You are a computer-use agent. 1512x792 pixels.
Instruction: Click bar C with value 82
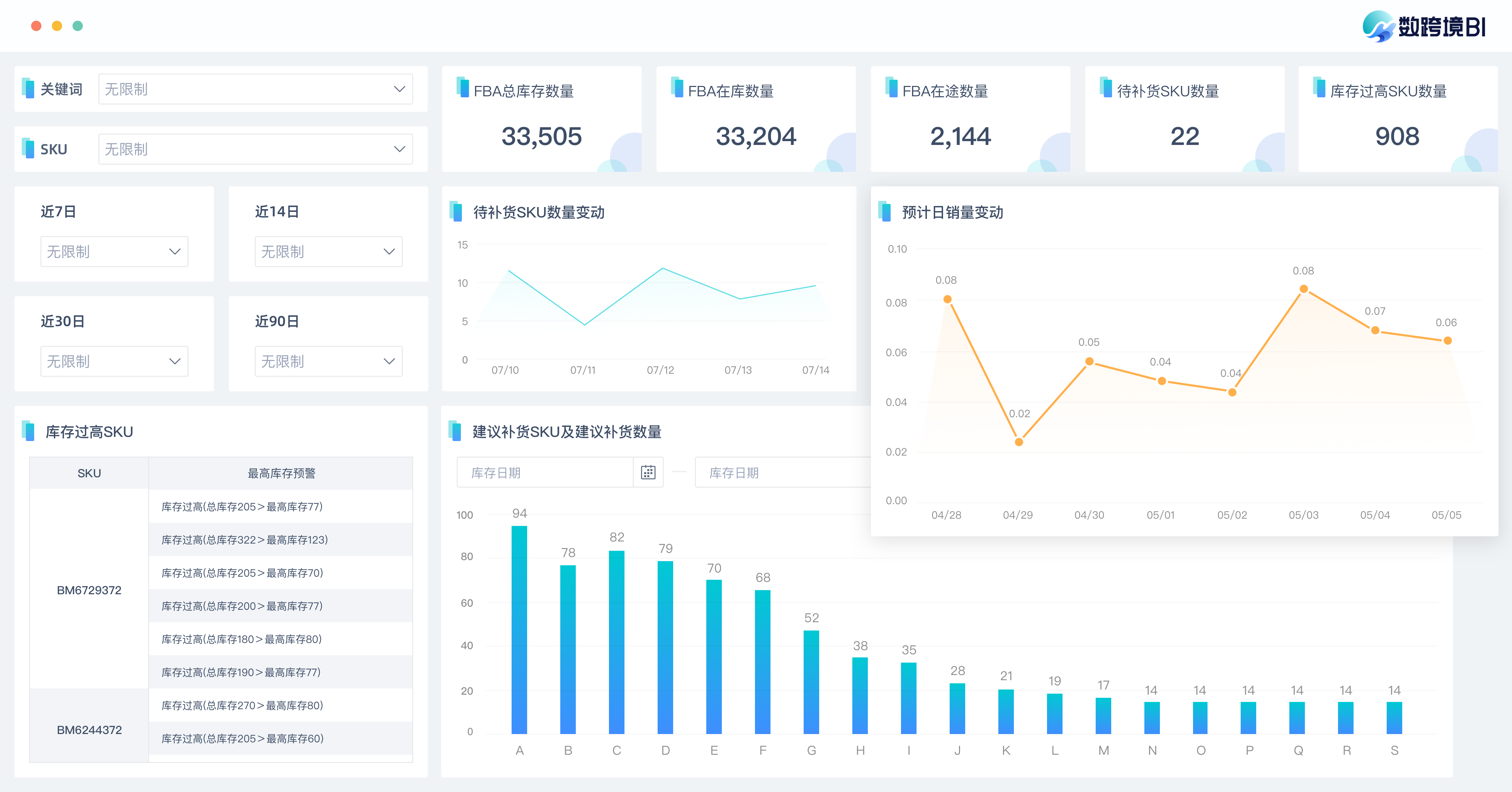[617, 642]
